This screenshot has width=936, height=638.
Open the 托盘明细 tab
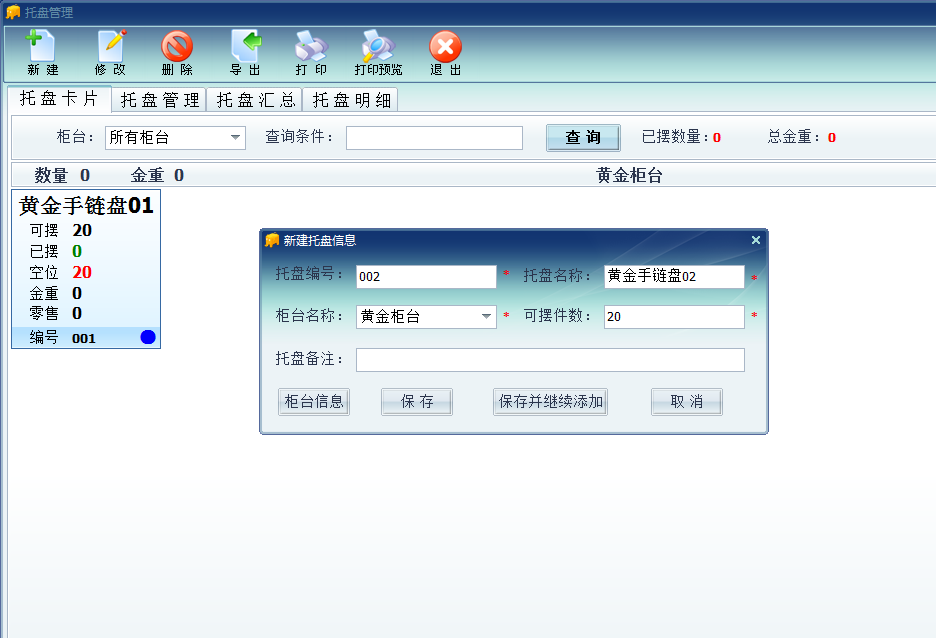(x=350, y=100)
